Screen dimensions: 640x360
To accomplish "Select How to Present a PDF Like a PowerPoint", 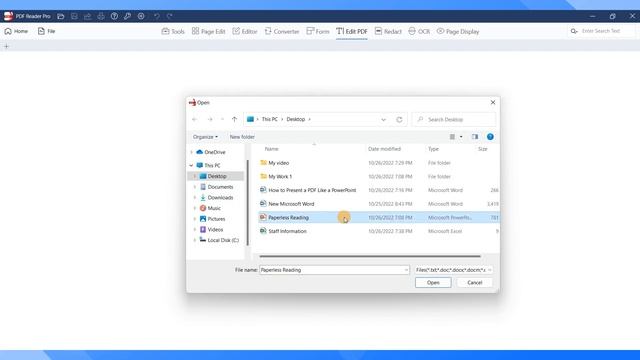I will [x=312, y=190].
